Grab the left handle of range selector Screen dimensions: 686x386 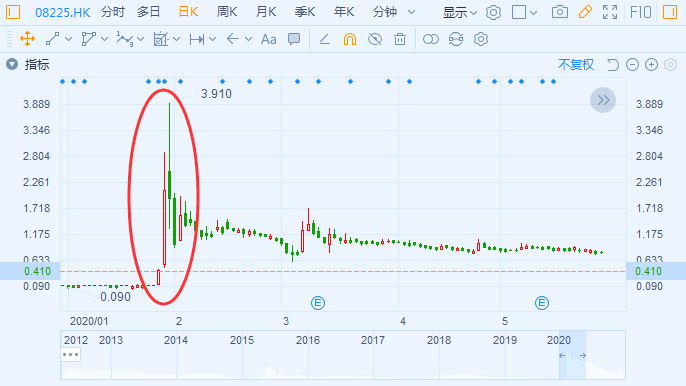(562, 355)
